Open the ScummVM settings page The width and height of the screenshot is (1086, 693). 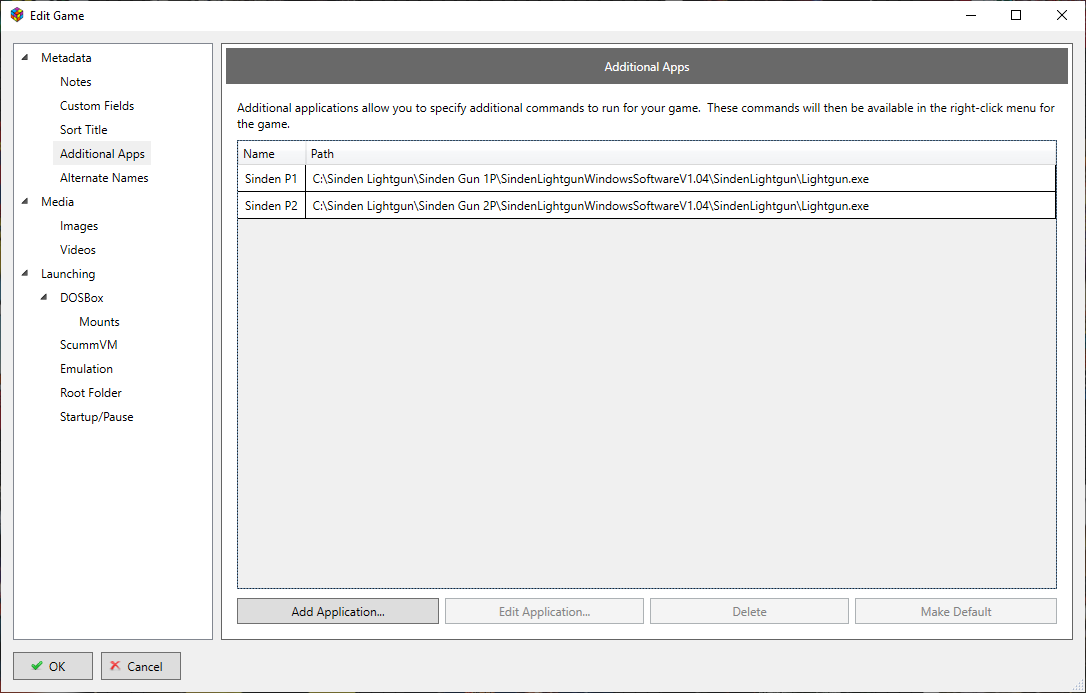tap(89, 345)
